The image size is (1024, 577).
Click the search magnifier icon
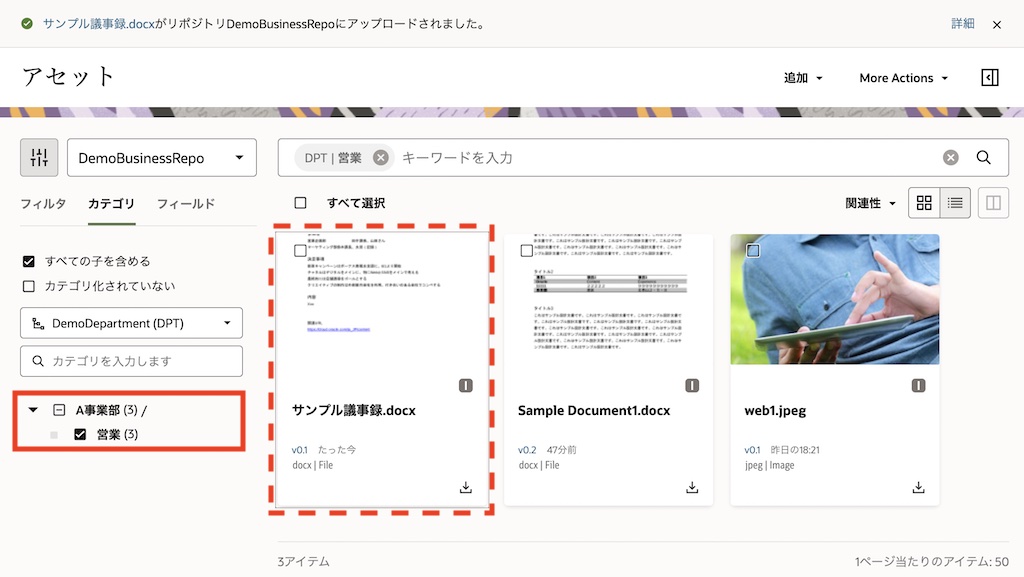(982, 157)
